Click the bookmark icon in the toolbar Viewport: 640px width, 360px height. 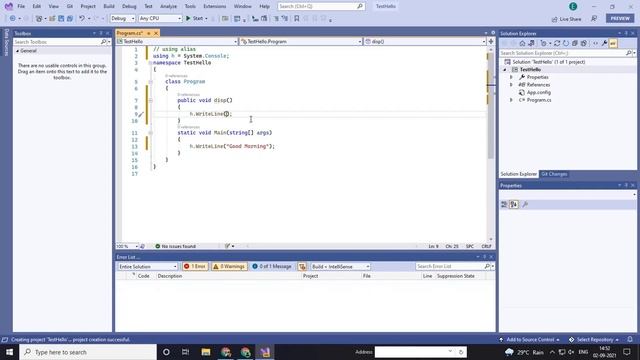297,18
